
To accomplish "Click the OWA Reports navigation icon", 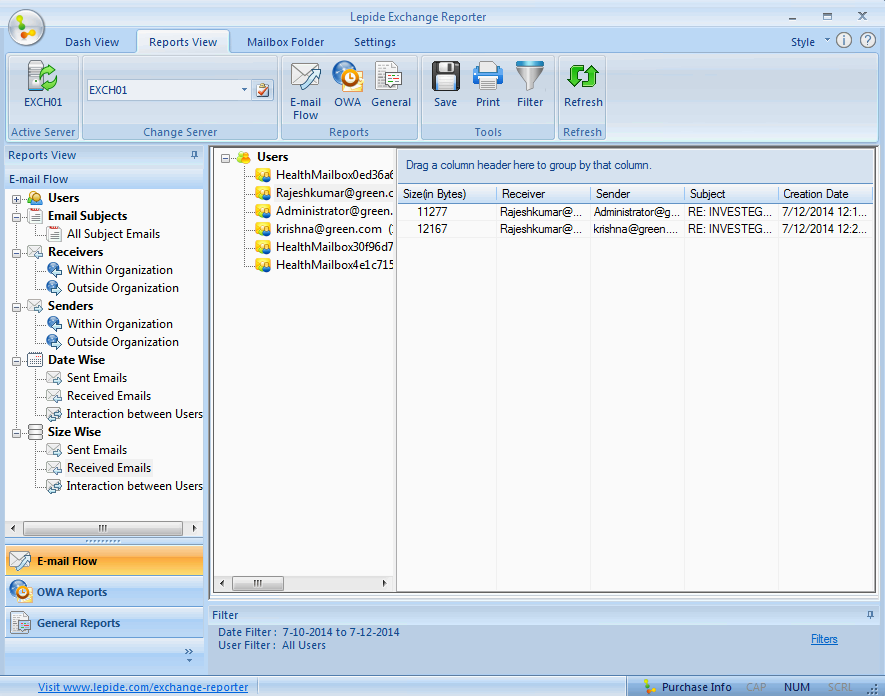I will [x=20, y=591].
